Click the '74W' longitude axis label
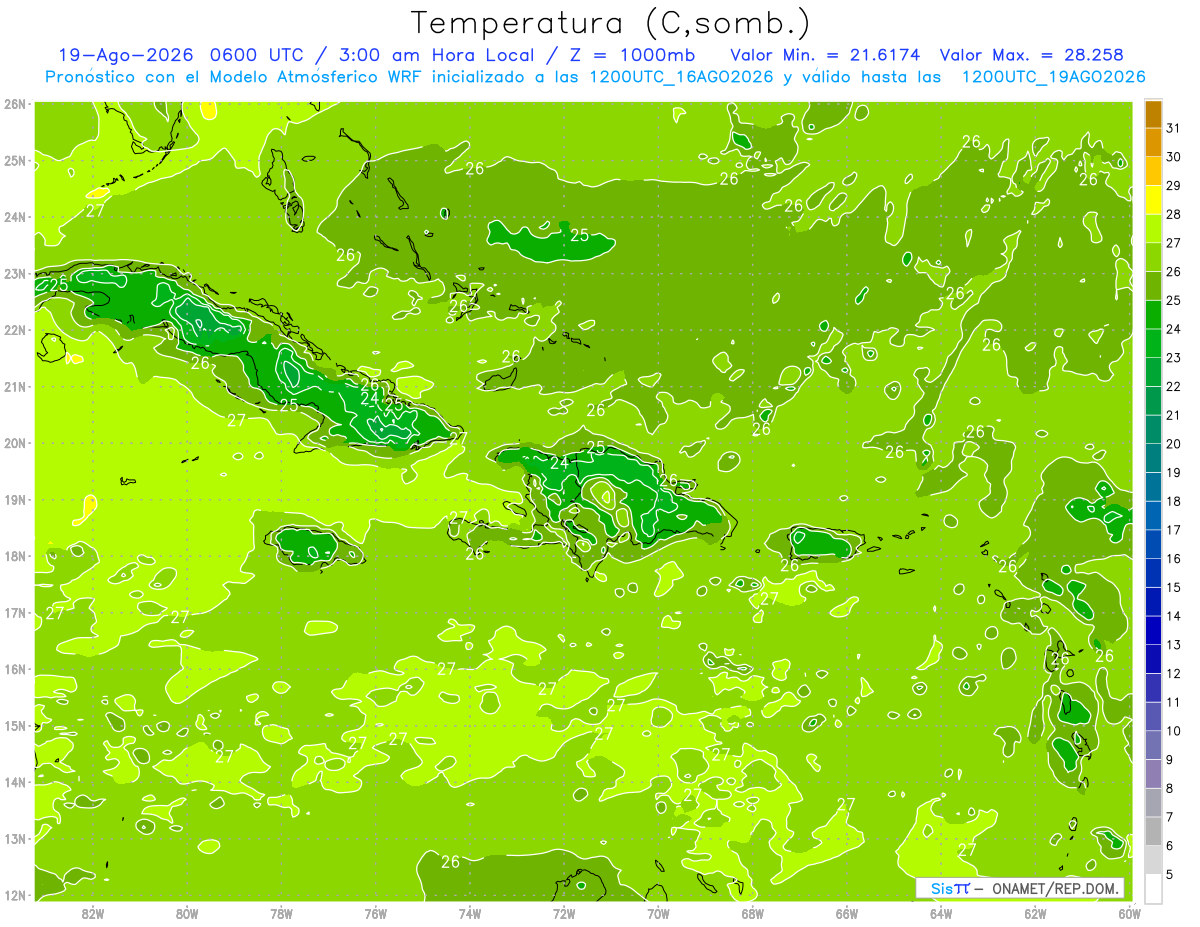This screenshot has height=927, width=1200. pos(470,913)
